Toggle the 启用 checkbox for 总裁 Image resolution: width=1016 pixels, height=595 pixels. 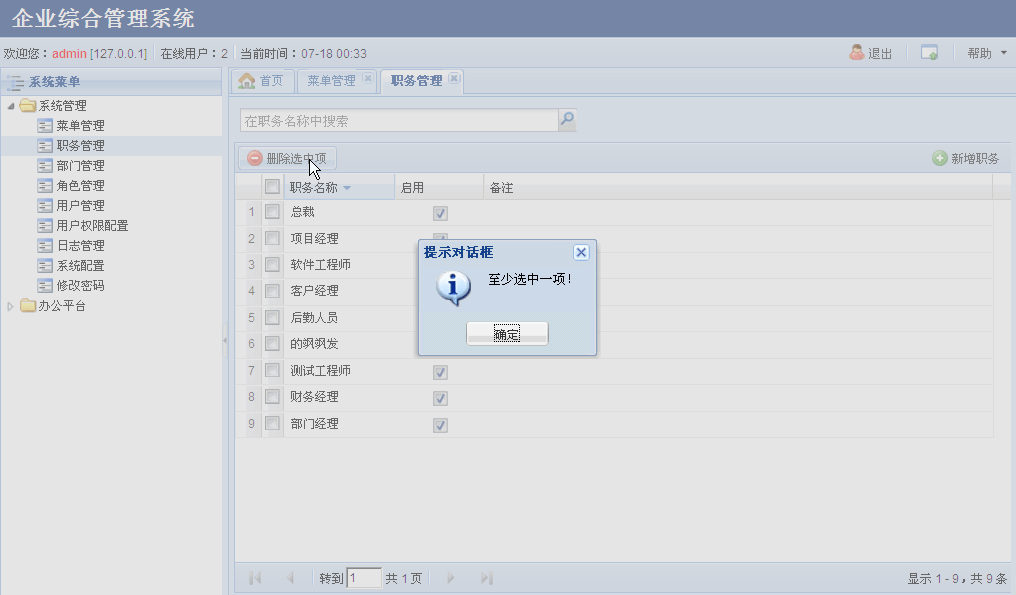440,213
